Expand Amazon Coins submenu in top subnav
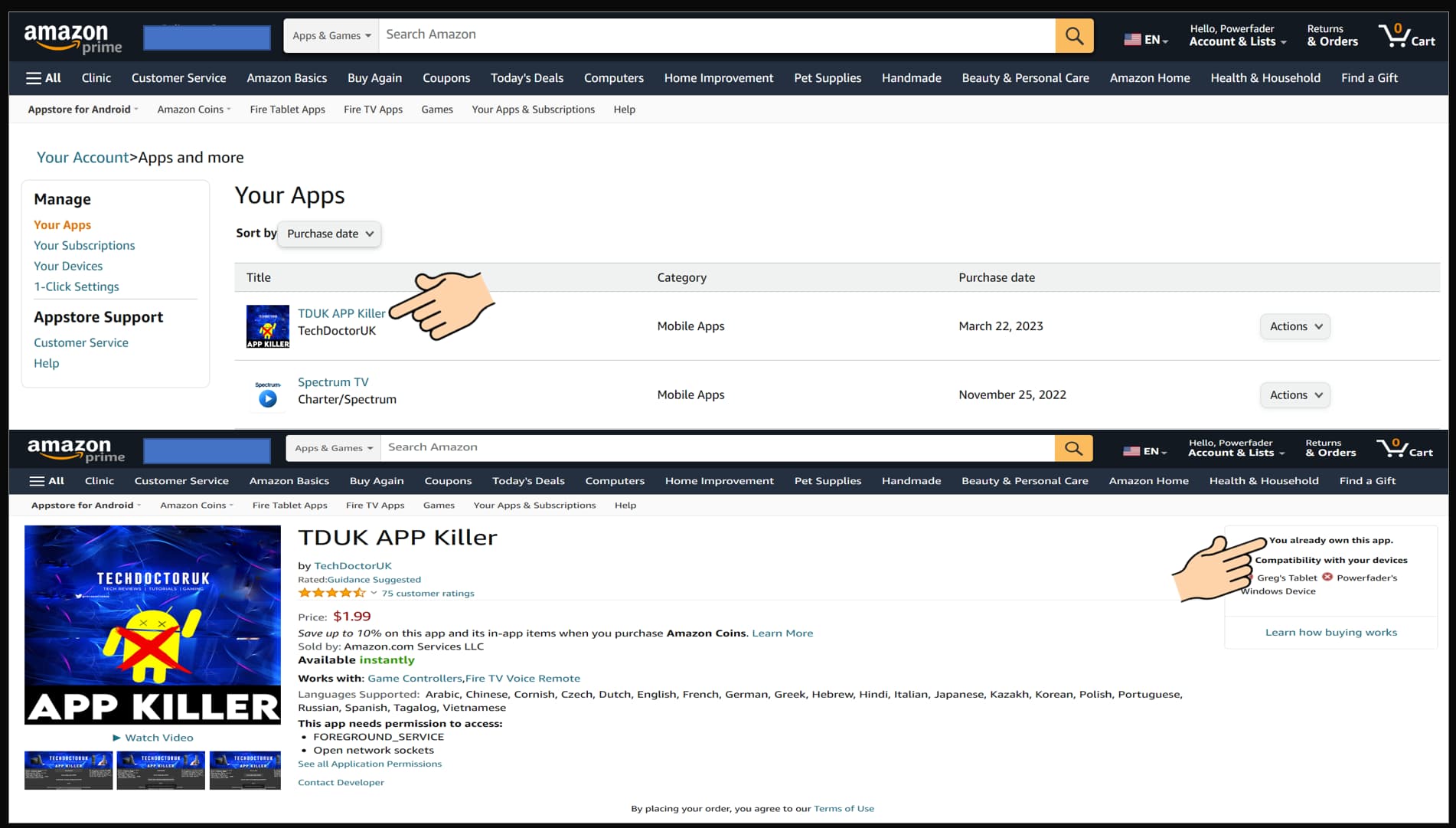The width and height of the screenshot is (1456, 828). (194, 110)
